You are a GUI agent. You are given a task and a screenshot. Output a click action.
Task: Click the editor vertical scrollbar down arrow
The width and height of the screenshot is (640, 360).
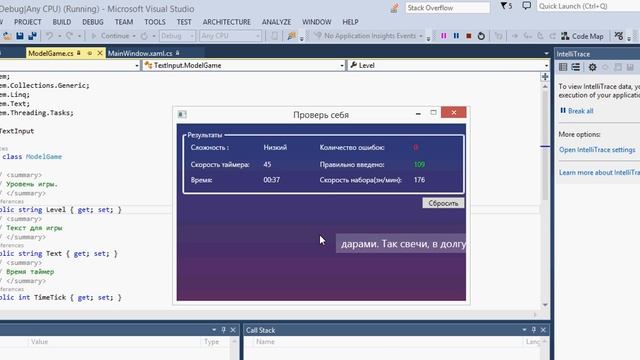tap(545, 305)
